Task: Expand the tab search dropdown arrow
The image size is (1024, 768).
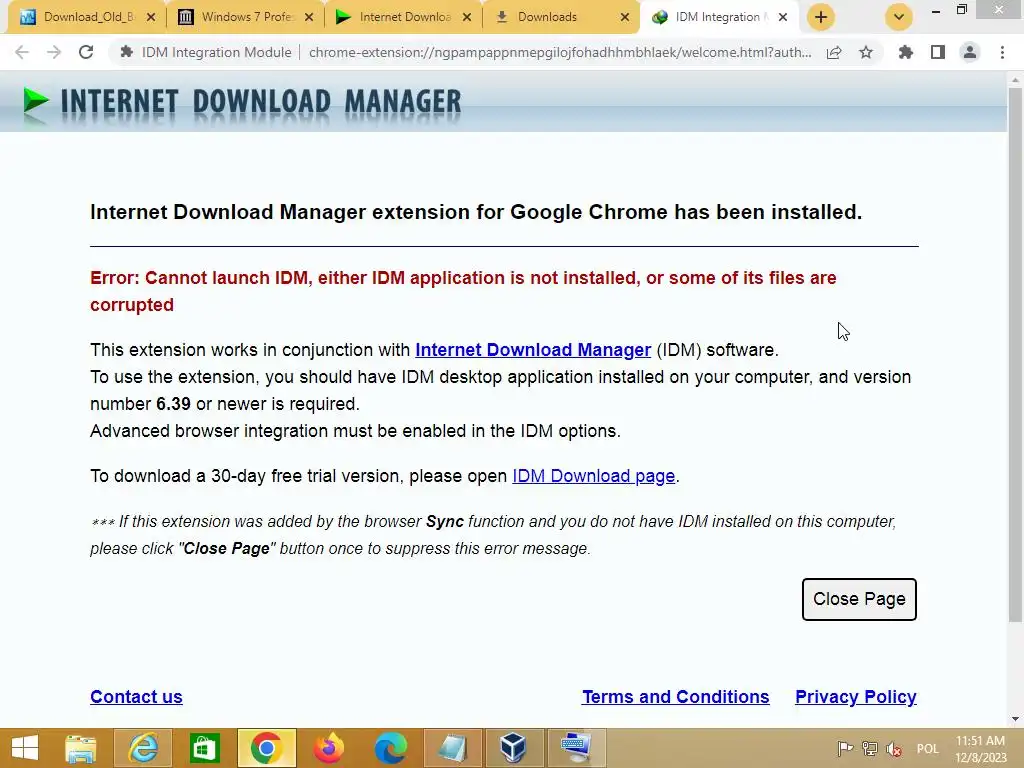Action: (899, 17)
